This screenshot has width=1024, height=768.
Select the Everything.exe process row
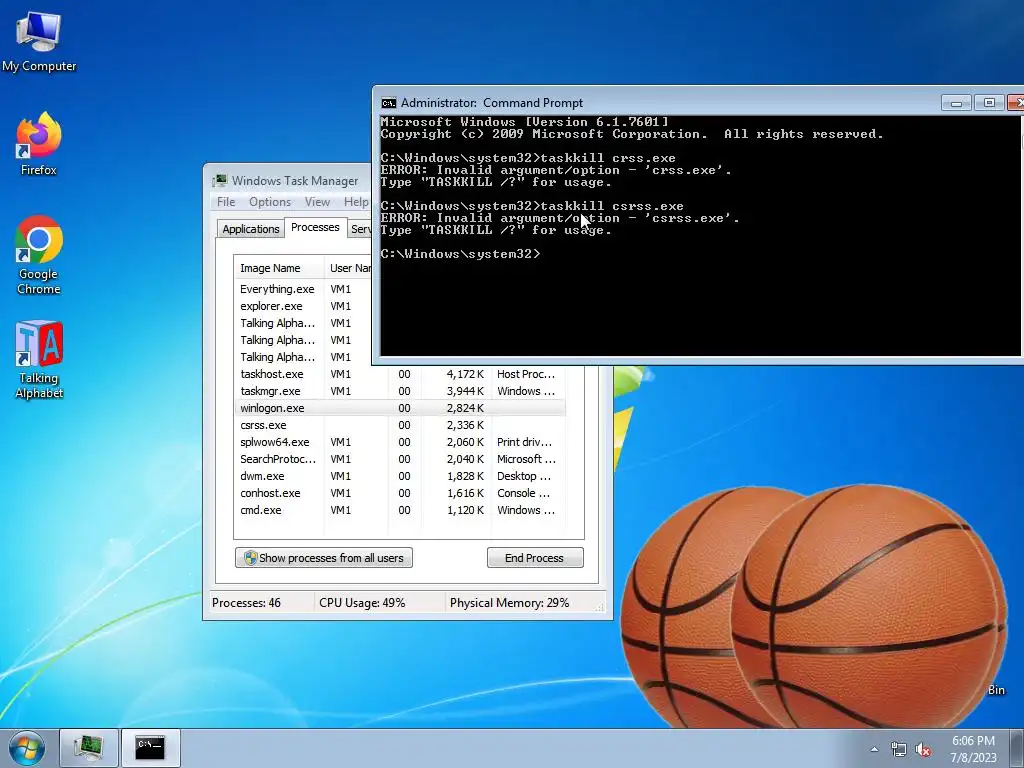click(x=302, y=289)
